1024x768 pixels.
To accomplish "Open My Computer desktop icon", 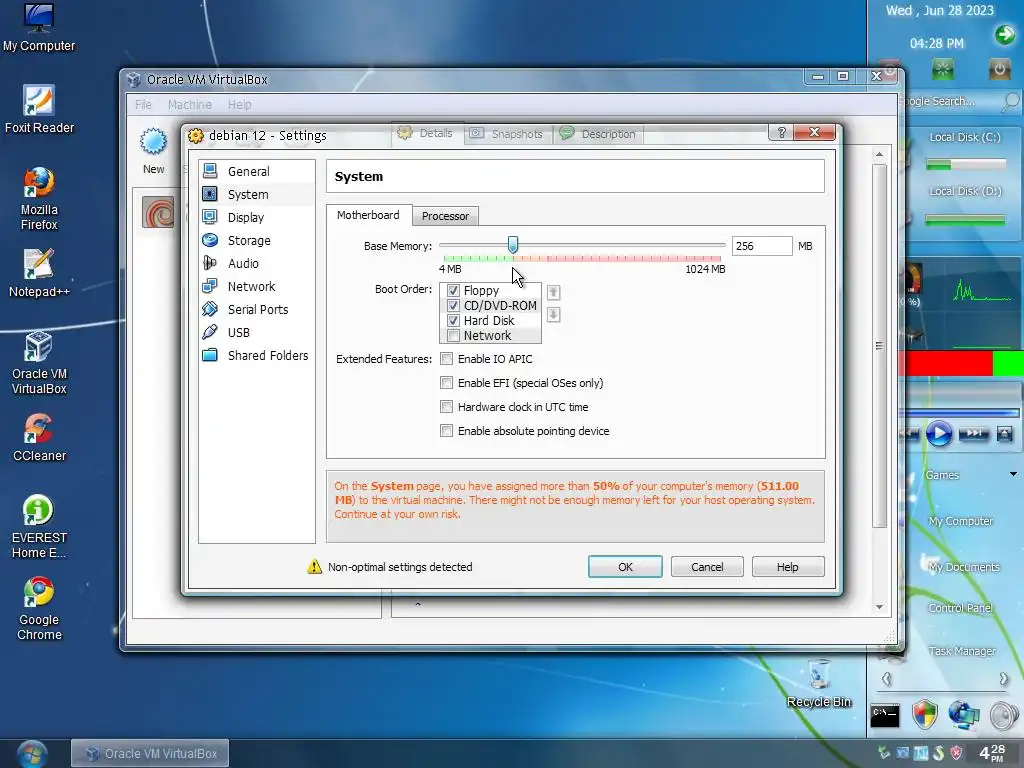I will [39, 27].
